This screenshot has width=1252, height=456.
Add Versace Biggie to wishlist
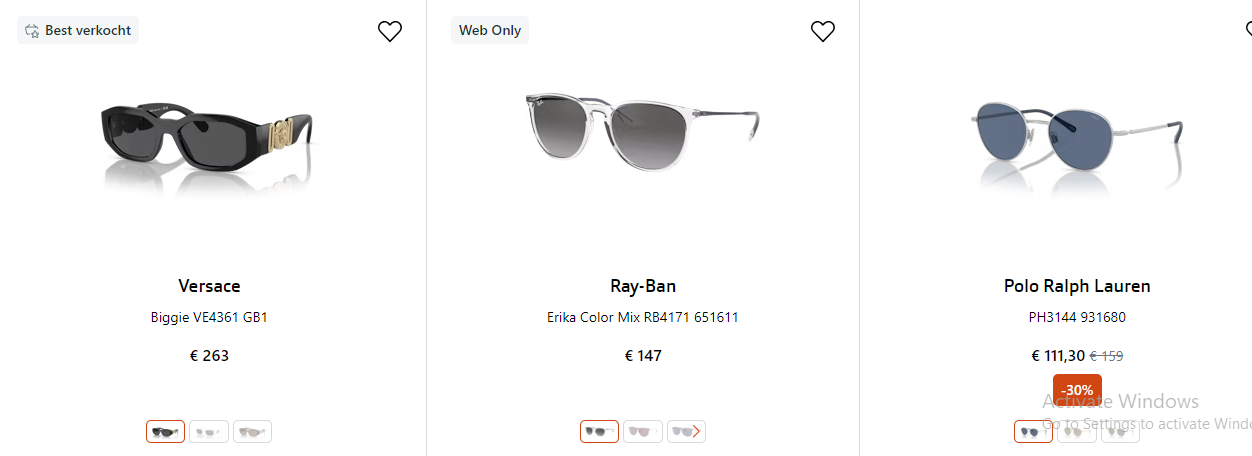[390, 32]
